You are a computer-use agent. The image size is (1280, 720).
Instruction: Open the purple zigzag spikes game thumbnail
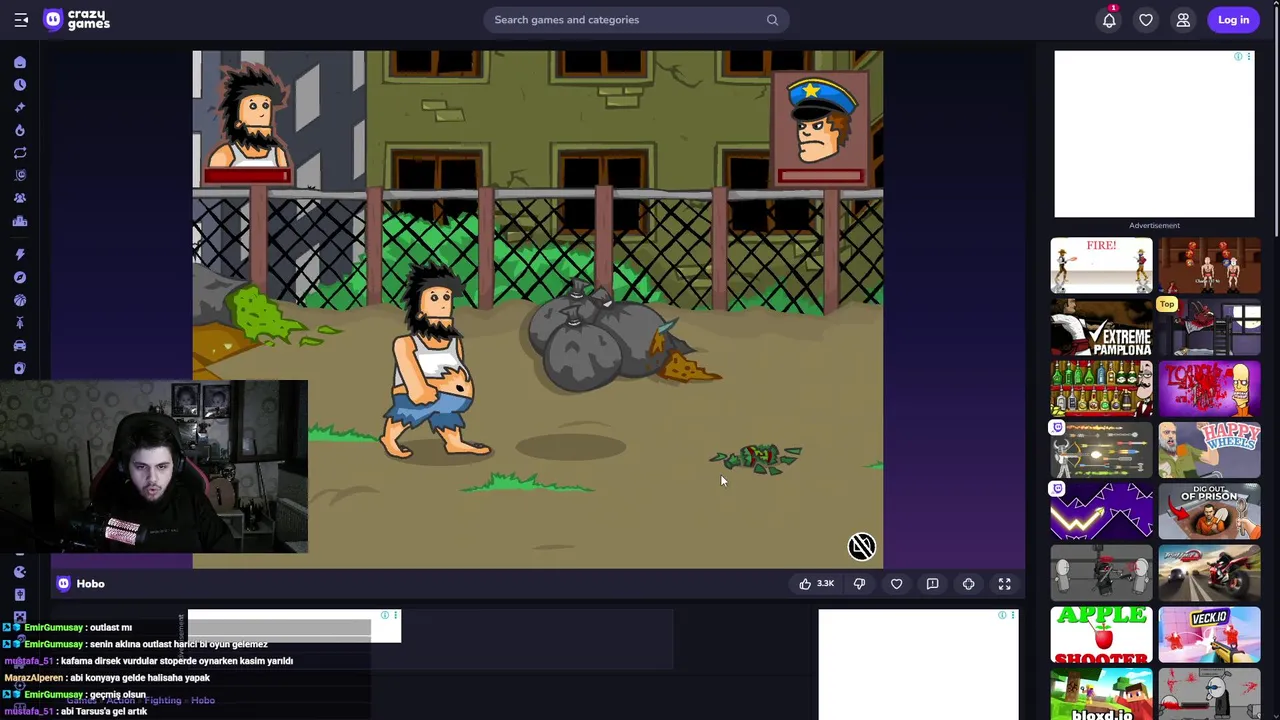click(x=1101, y=512)
